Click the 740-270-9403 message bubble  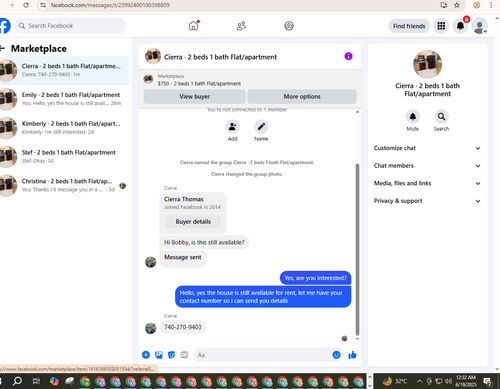(183, 327)
